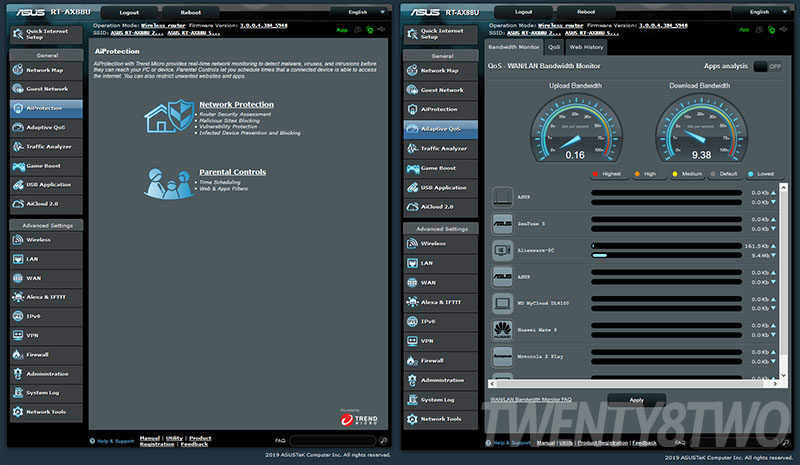Screen dimensions: 800x465
Task: Click Reboot in the left window
Action: tap(191, 12)
